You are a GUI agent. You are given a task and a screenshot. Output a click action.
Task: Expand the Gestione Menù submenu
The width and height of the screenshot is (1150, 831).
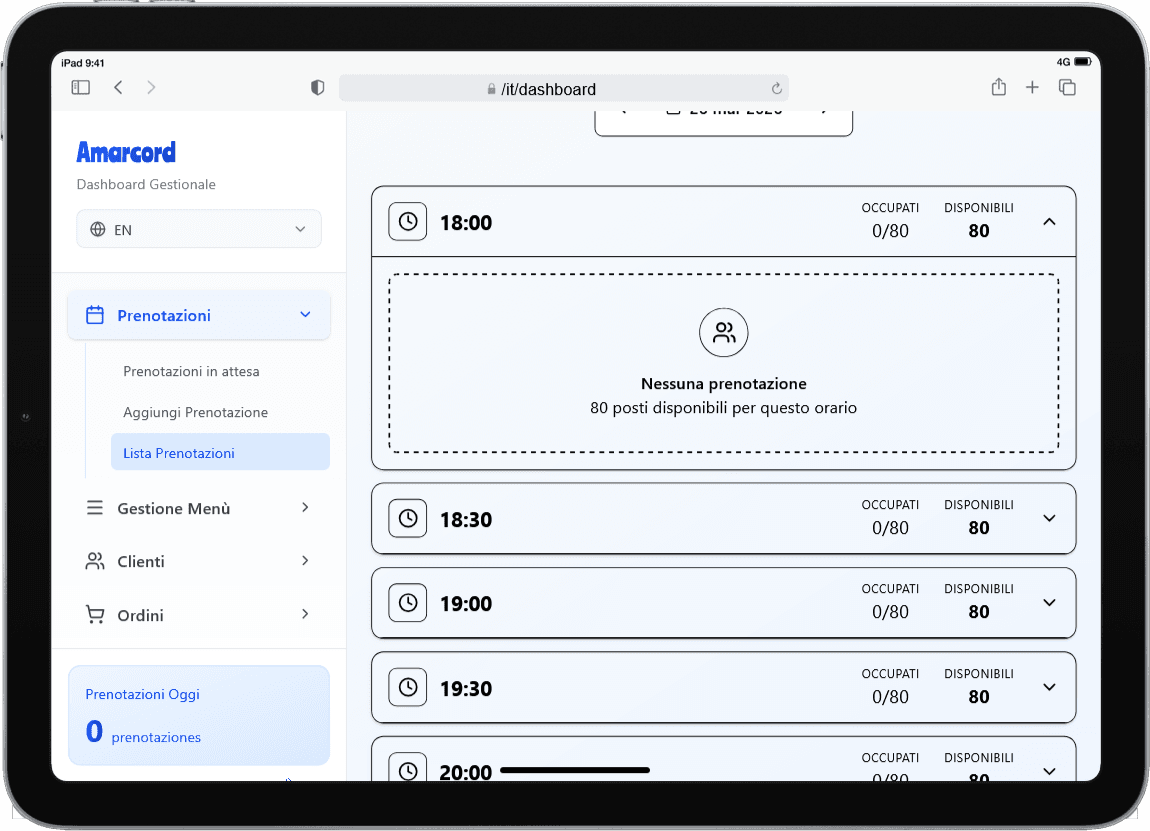click(305, 507)
